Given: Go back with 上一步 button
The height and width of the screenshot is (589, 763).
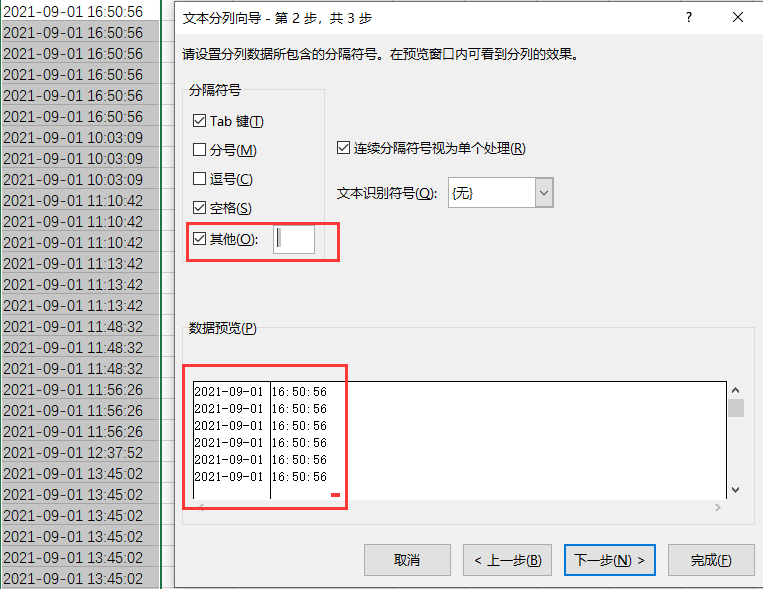Looking at the screenshot, I should click(x=508, y=560).
